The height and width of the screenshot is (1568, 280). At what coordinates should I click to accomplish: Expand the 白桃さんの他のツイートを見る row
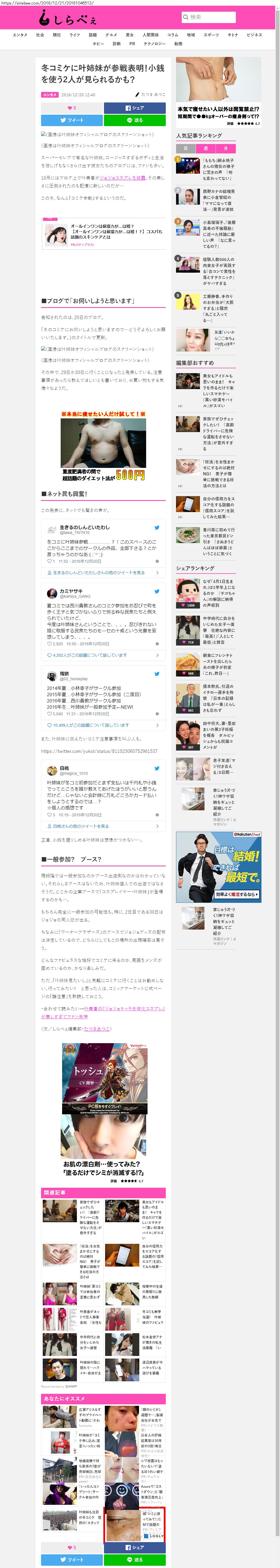103,826
